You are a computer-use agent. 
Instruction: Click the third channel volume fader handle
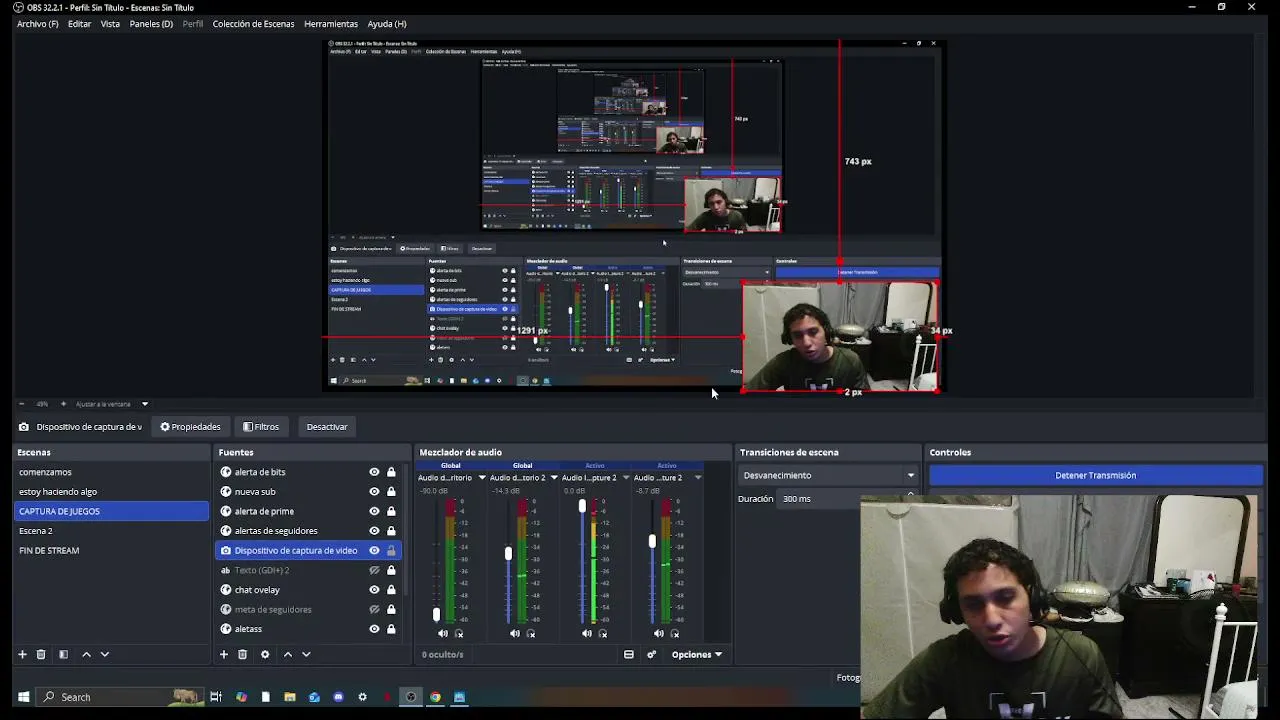click(x=582, y=507)
